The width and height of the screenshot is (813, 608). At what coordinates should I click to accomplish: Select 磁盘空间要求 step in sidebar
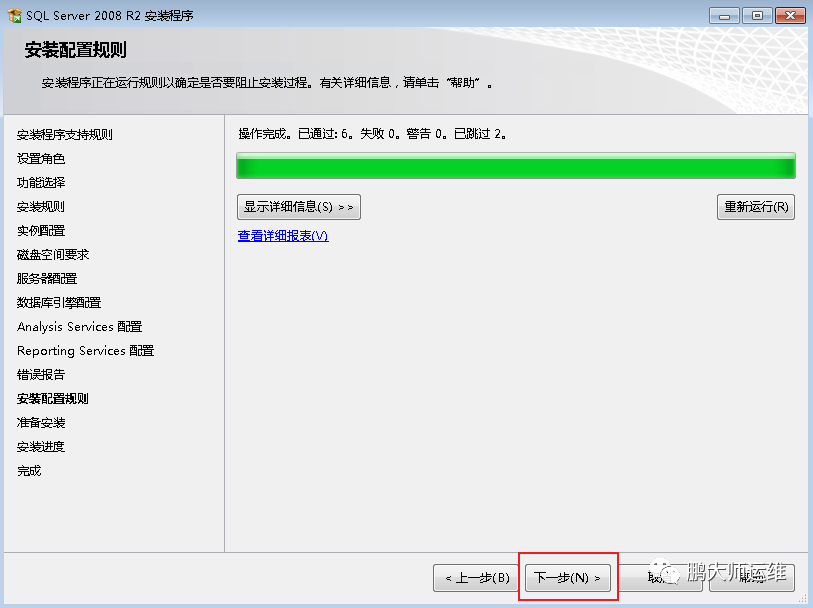(53, 254)
